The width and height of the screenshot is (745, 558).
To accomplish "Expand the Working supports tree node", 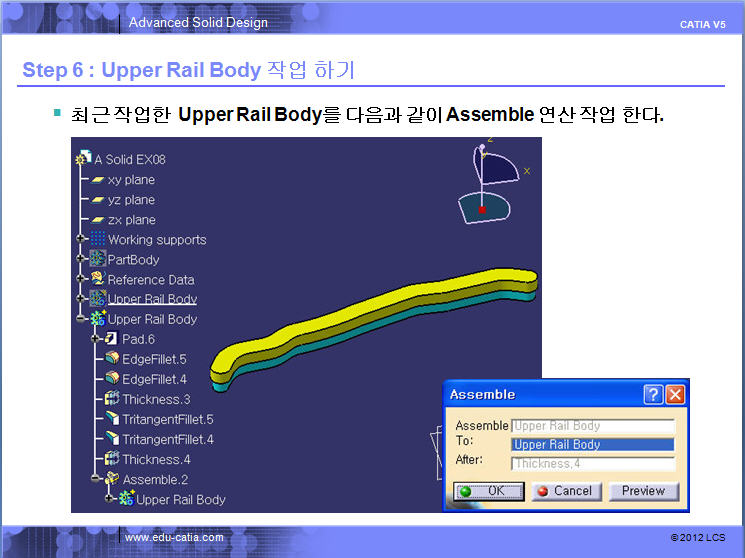I will click(80, 239).
